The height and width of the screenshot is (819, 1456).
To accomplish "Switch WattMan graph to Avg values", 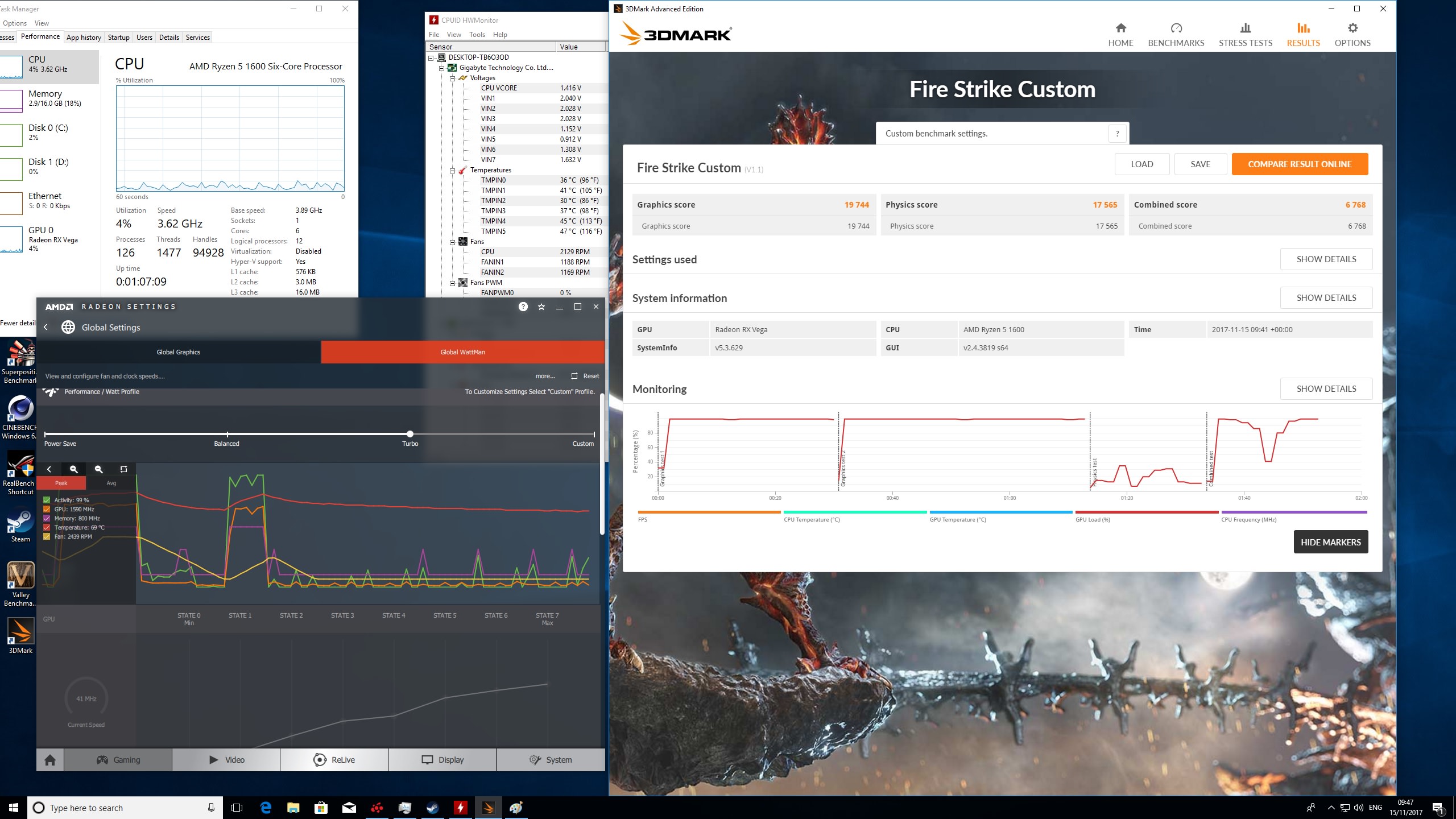I will coord(111,483).
